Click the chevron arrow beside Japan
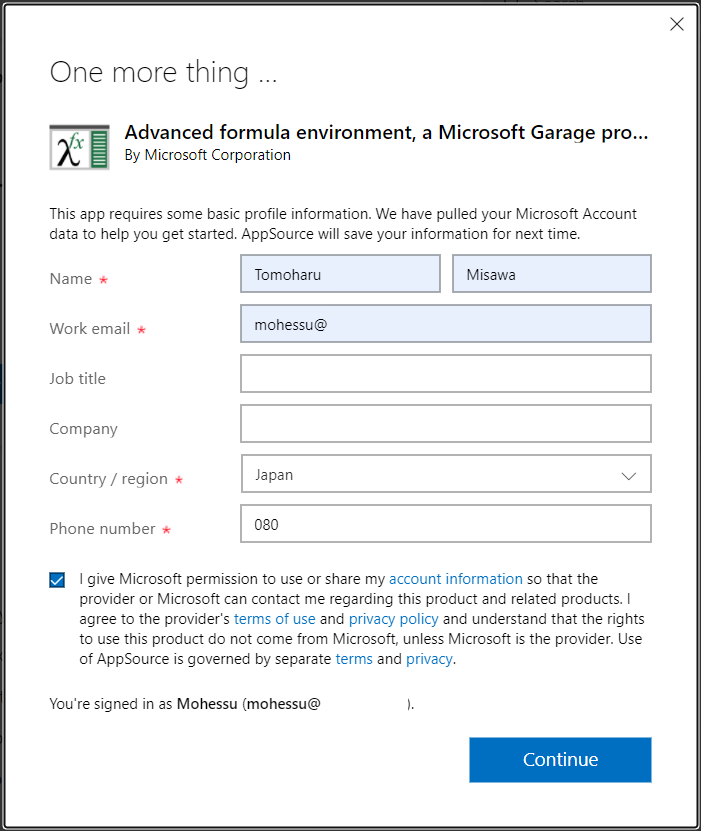This screenshot has height=831, width=701. (x=628, y=475)
